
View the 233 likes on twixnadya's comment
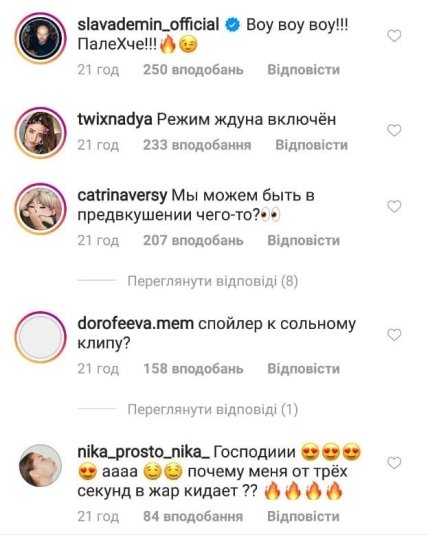tap(197, 145)
